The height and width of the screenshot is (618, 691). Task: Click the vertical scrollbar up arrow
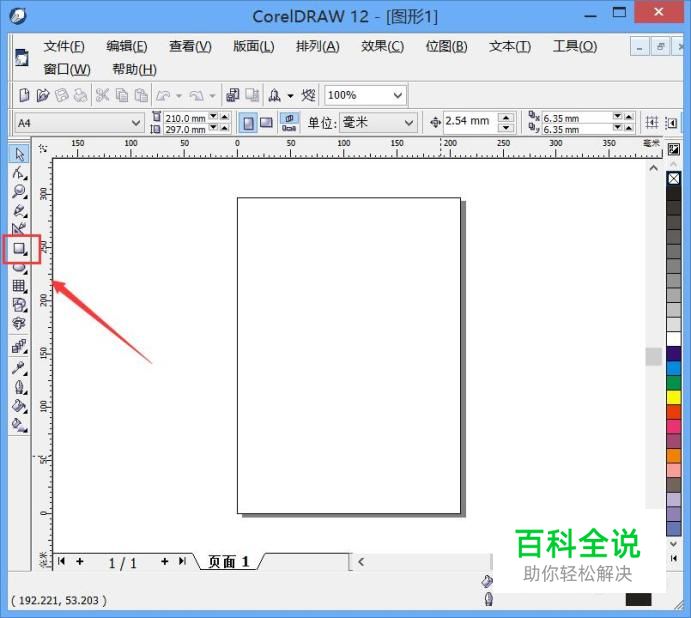654,168
